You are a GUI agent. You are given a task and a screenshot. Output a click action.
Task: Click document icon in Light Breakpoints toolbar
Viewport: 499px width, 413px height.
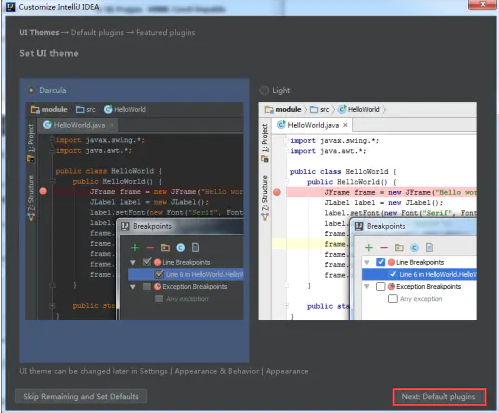pyautogui.click(x=429, y=248)
